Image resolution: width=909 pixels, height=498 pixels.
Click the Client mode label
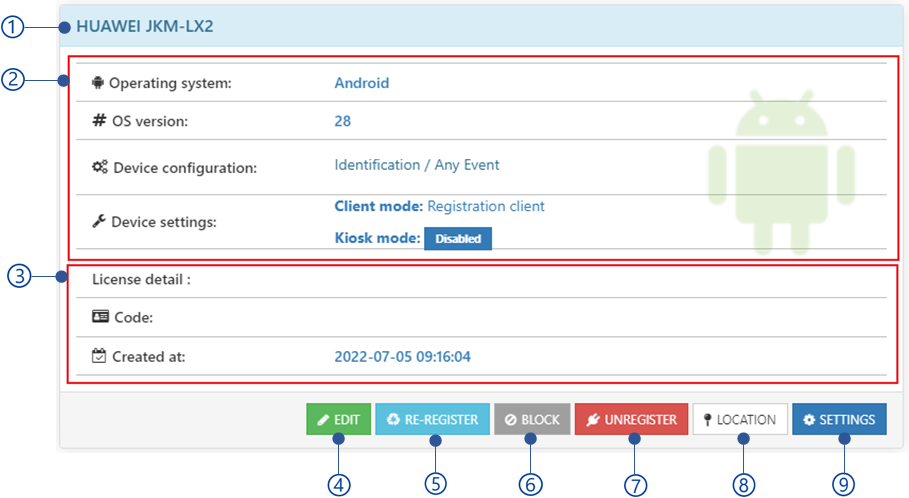tap(379, 206)
